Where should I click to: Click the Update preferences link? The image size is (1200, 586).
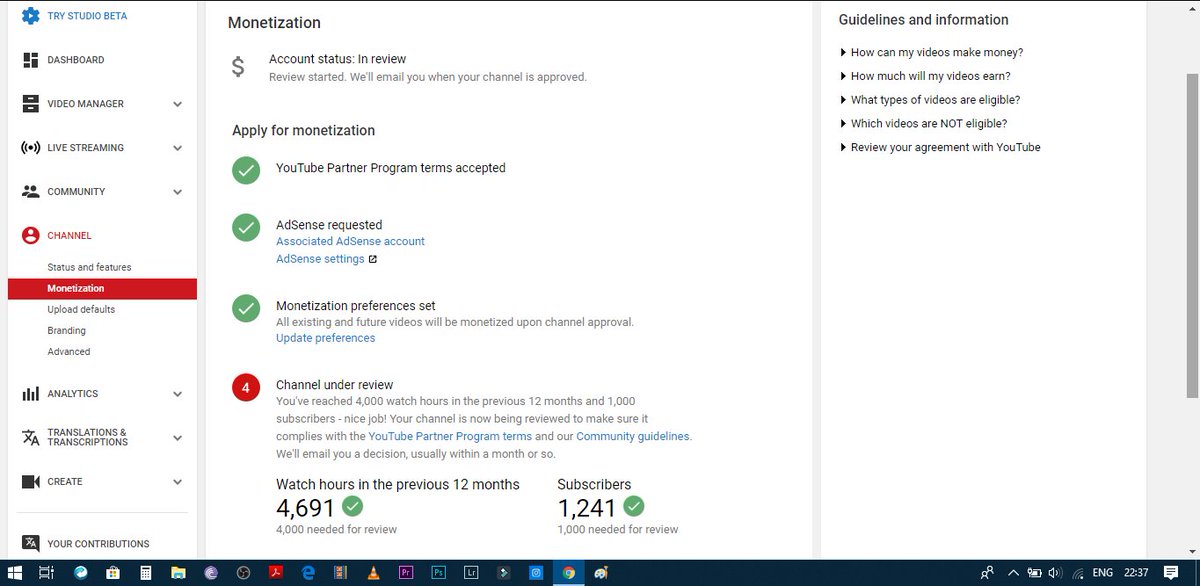click(326, 338)
